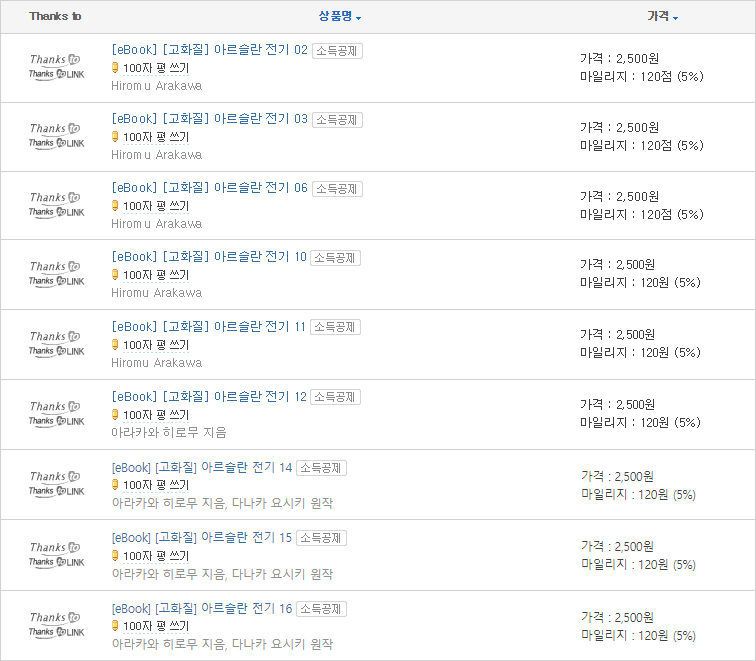Screen dimensions: 756x661
Task: Click Thanks to LINK icon for 아르슬란 전기 03
Action: click(56, 143)
